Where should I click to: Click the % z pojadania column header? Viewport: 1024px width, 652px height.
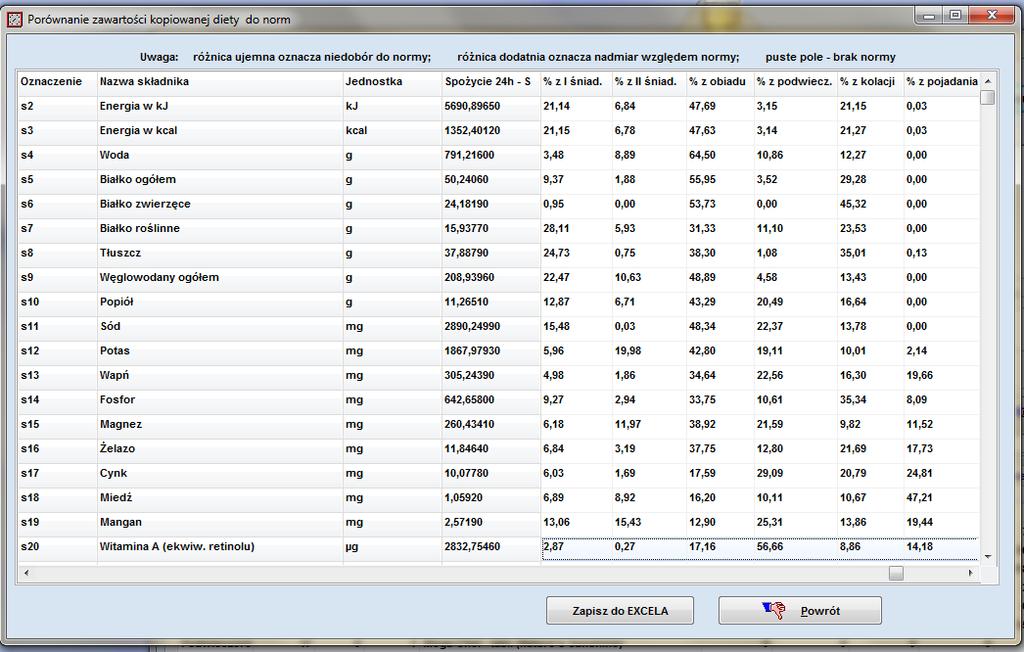point(942,82)
